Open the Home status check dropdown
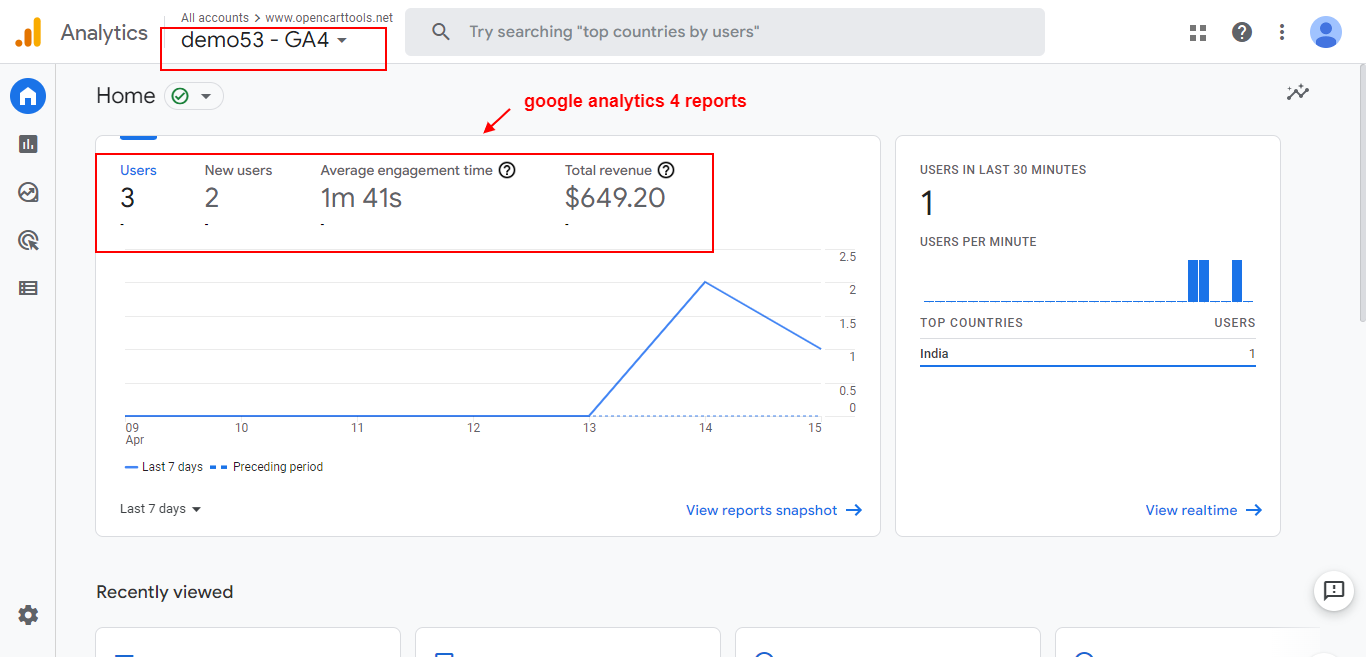 pyautogui.click(x=194, y=96)
